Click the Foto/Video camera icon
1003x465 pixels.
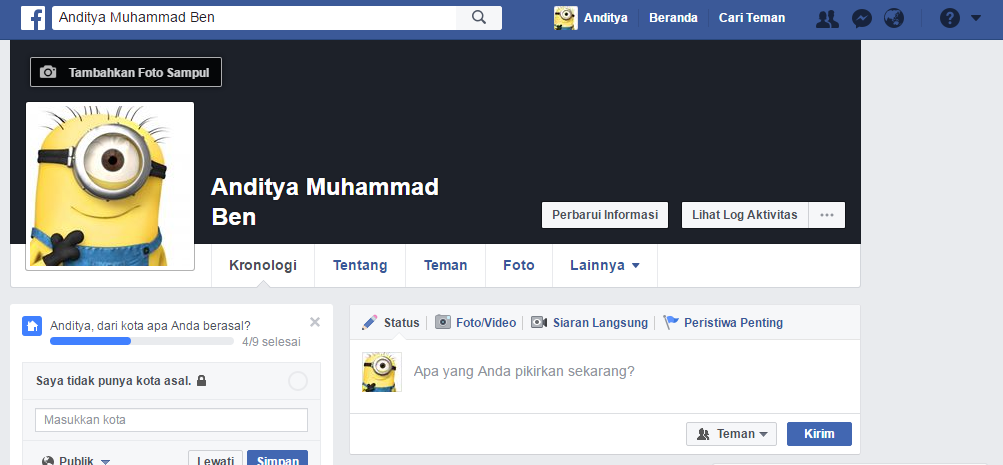click(443, 322)
